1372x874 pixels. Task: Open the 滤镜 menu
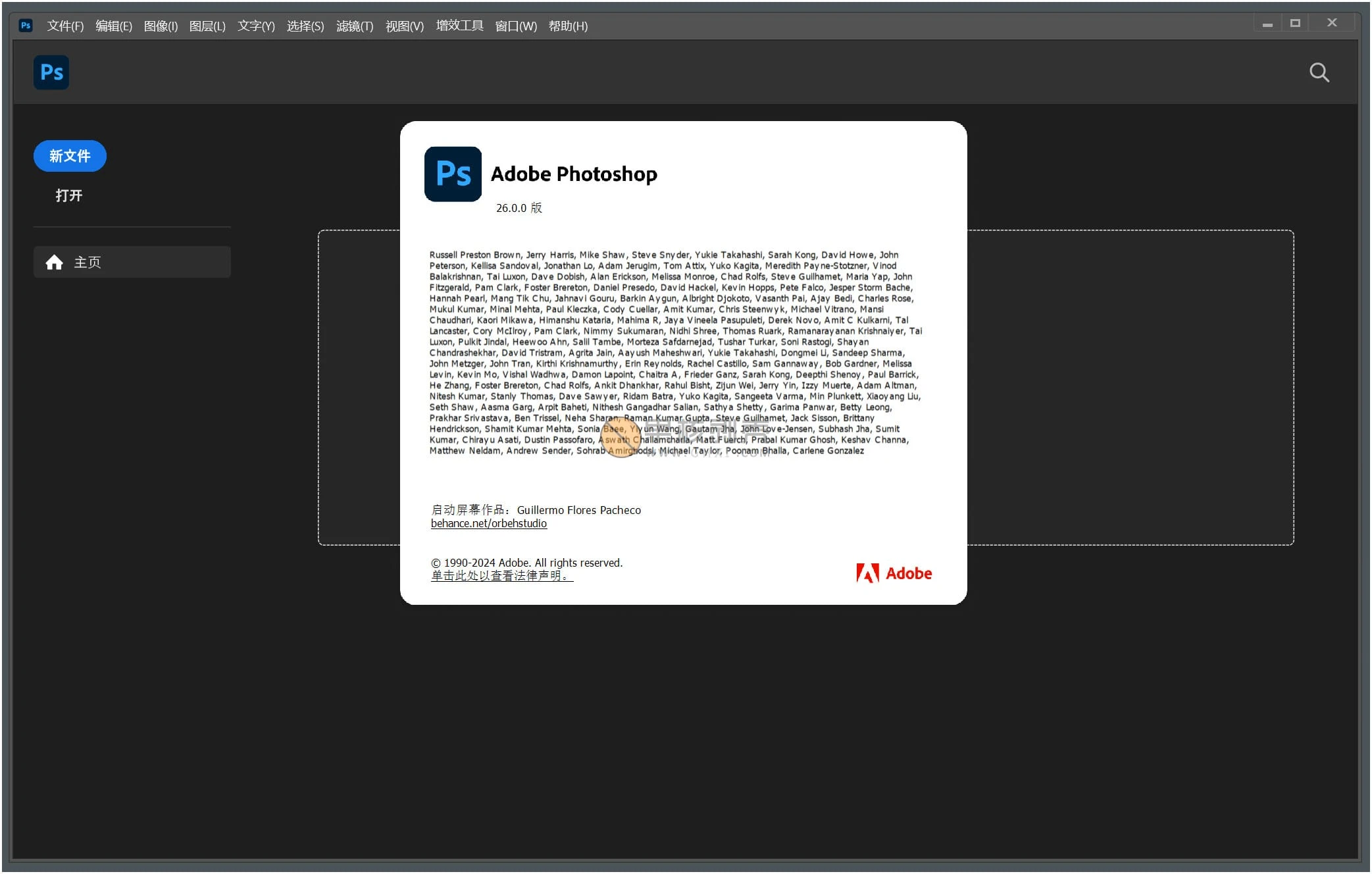pyautogui.click(x=354, y=26)
